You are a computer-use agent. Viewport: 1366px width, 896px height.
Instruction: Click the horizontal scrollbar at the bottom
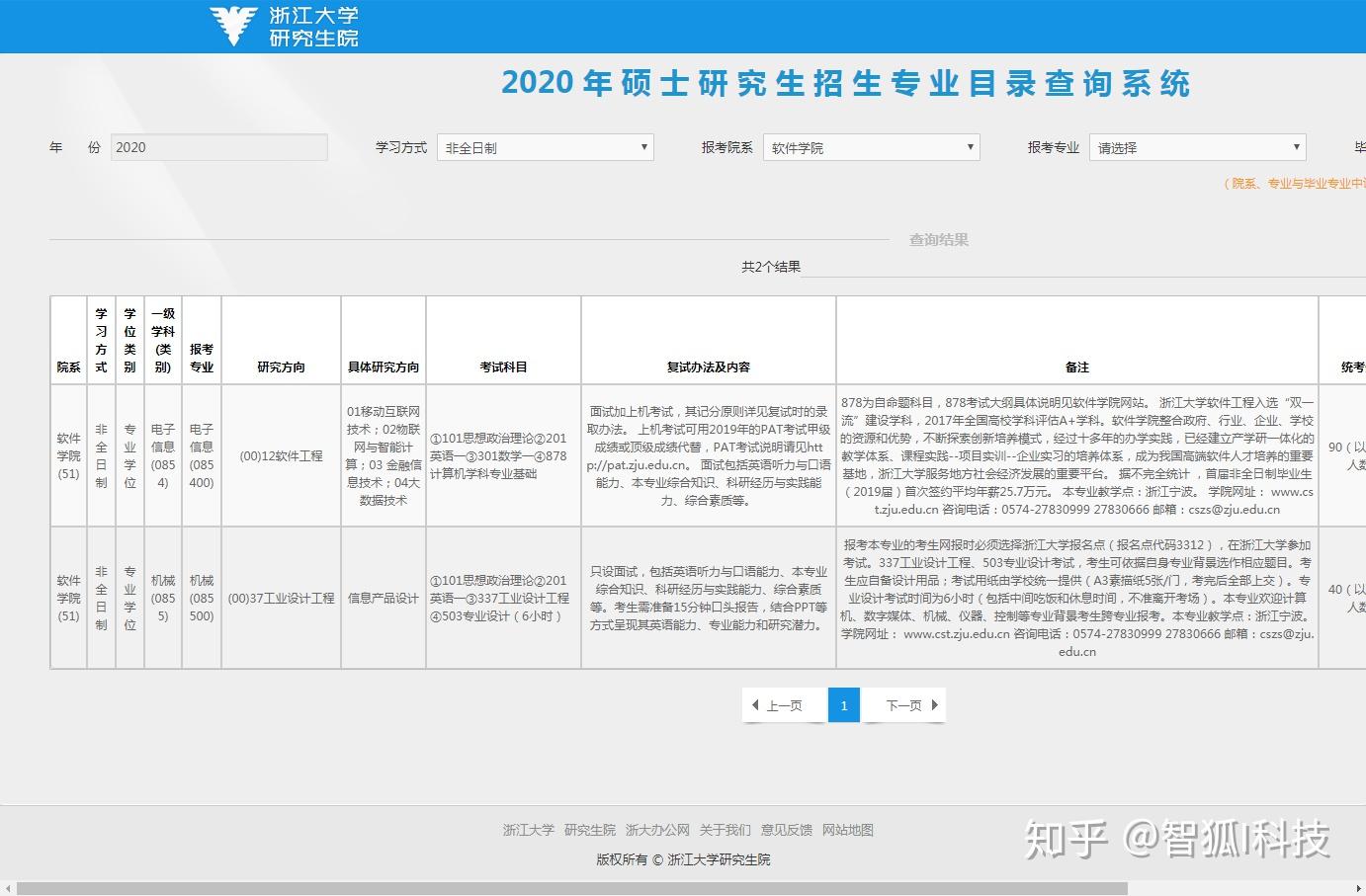coord(572,888)
